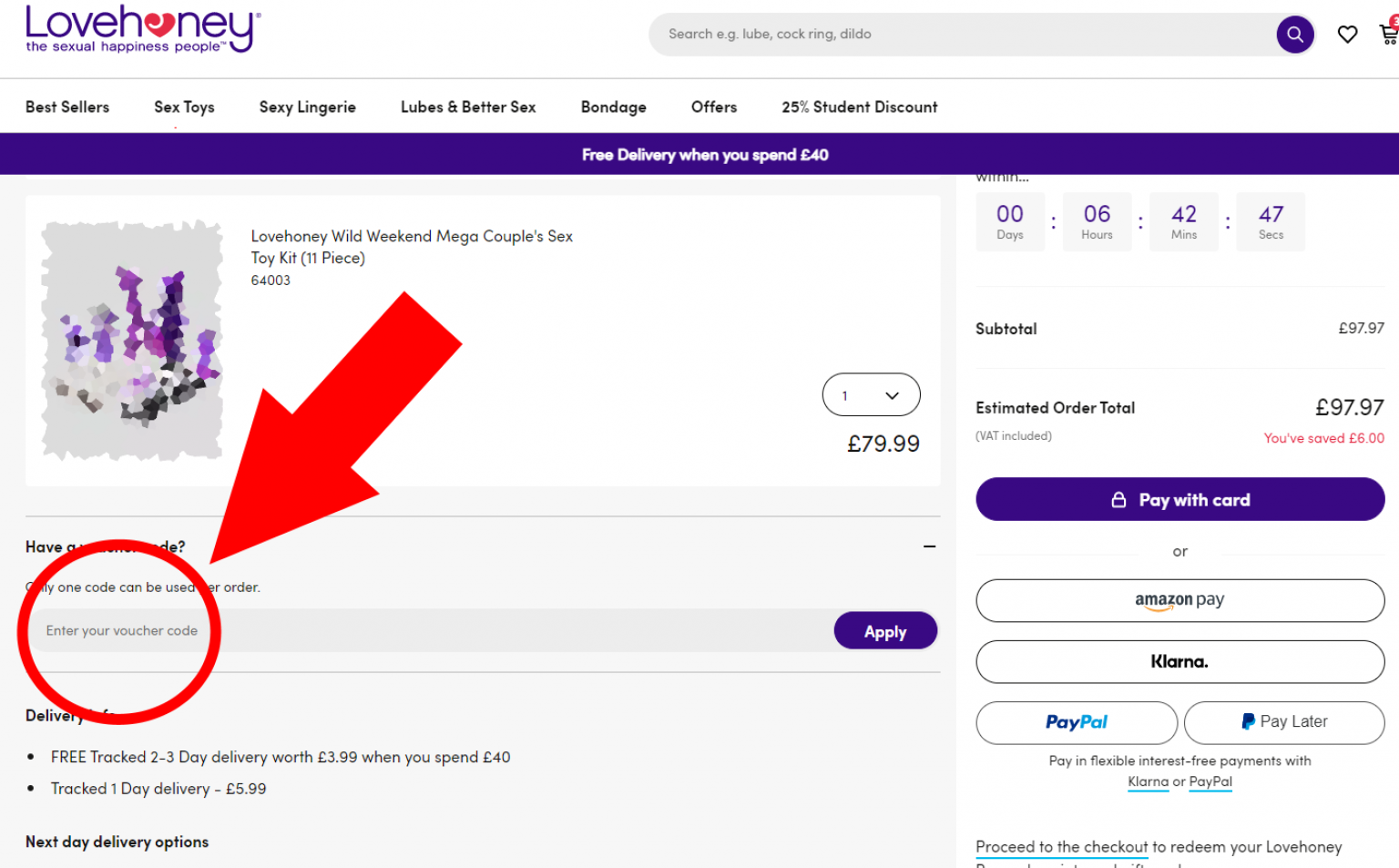1399x868 pixels.
Task: Open the quantity dropdown for the item
Action: tap(871, 395)
